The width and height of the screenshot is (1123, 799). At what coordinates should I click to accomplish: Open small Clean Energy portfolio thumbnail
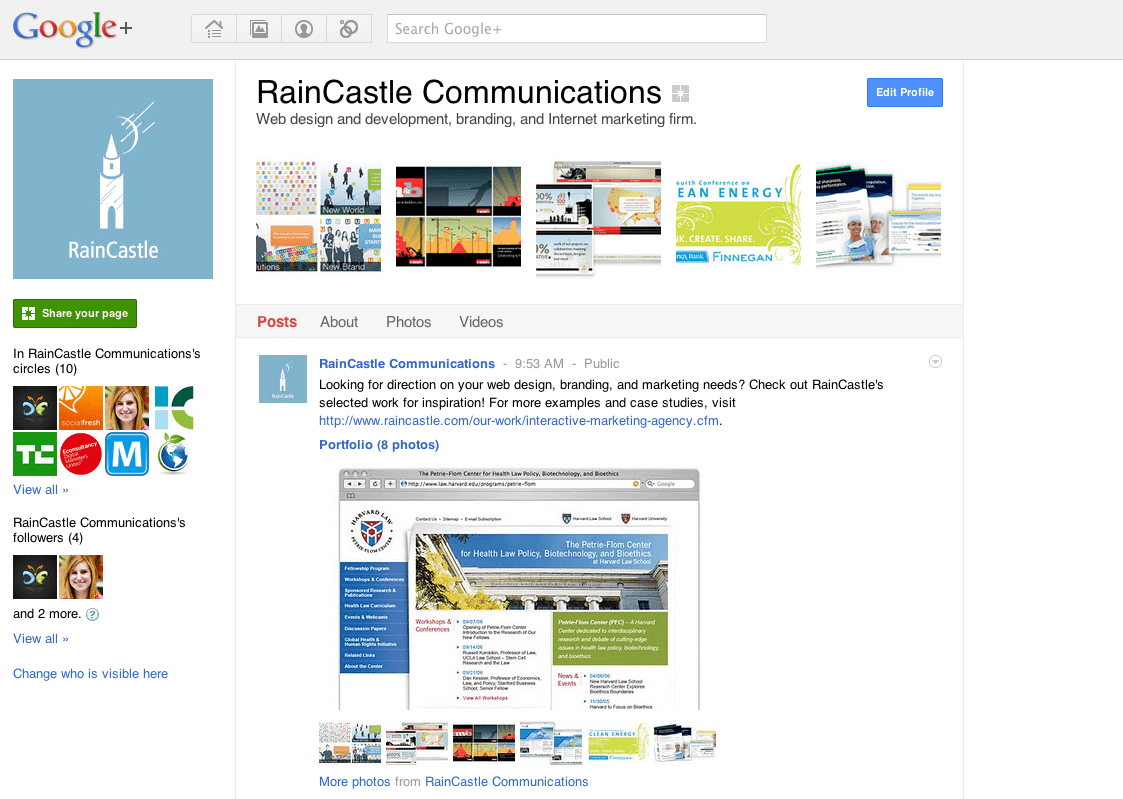(x=619, y=742)
